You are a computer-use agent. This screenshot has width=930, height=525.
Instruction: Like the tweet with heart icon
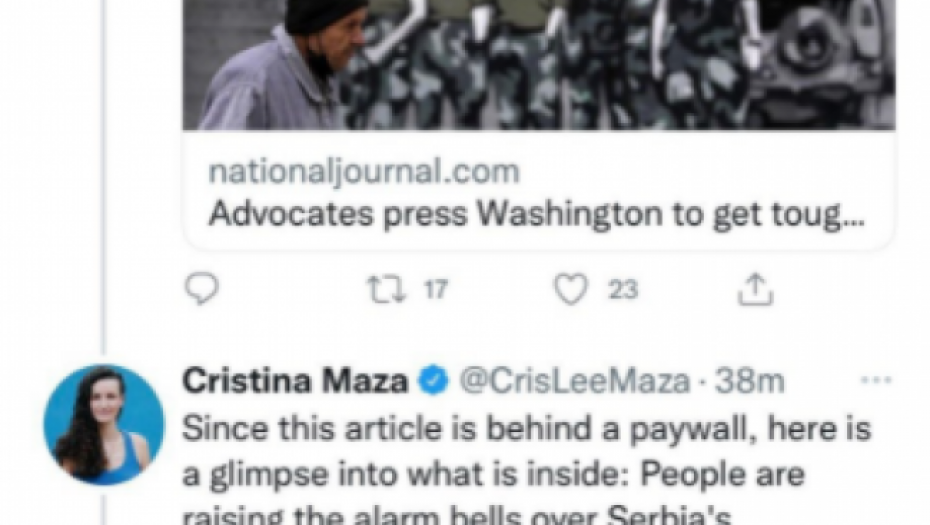(x=571, y=289)
